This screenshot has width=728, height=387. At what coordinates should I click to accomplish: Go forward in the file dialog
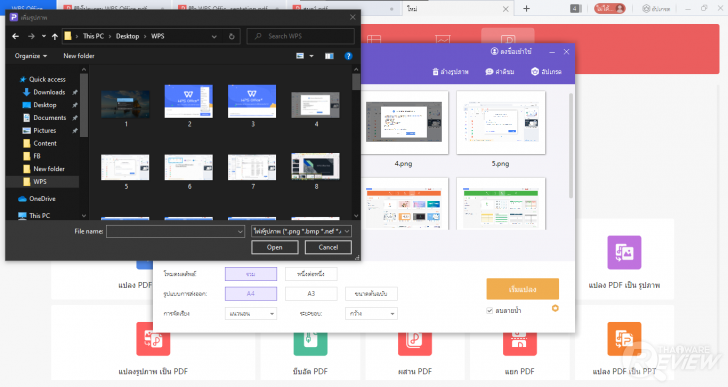pyautogui.click(x=31, y=36)
